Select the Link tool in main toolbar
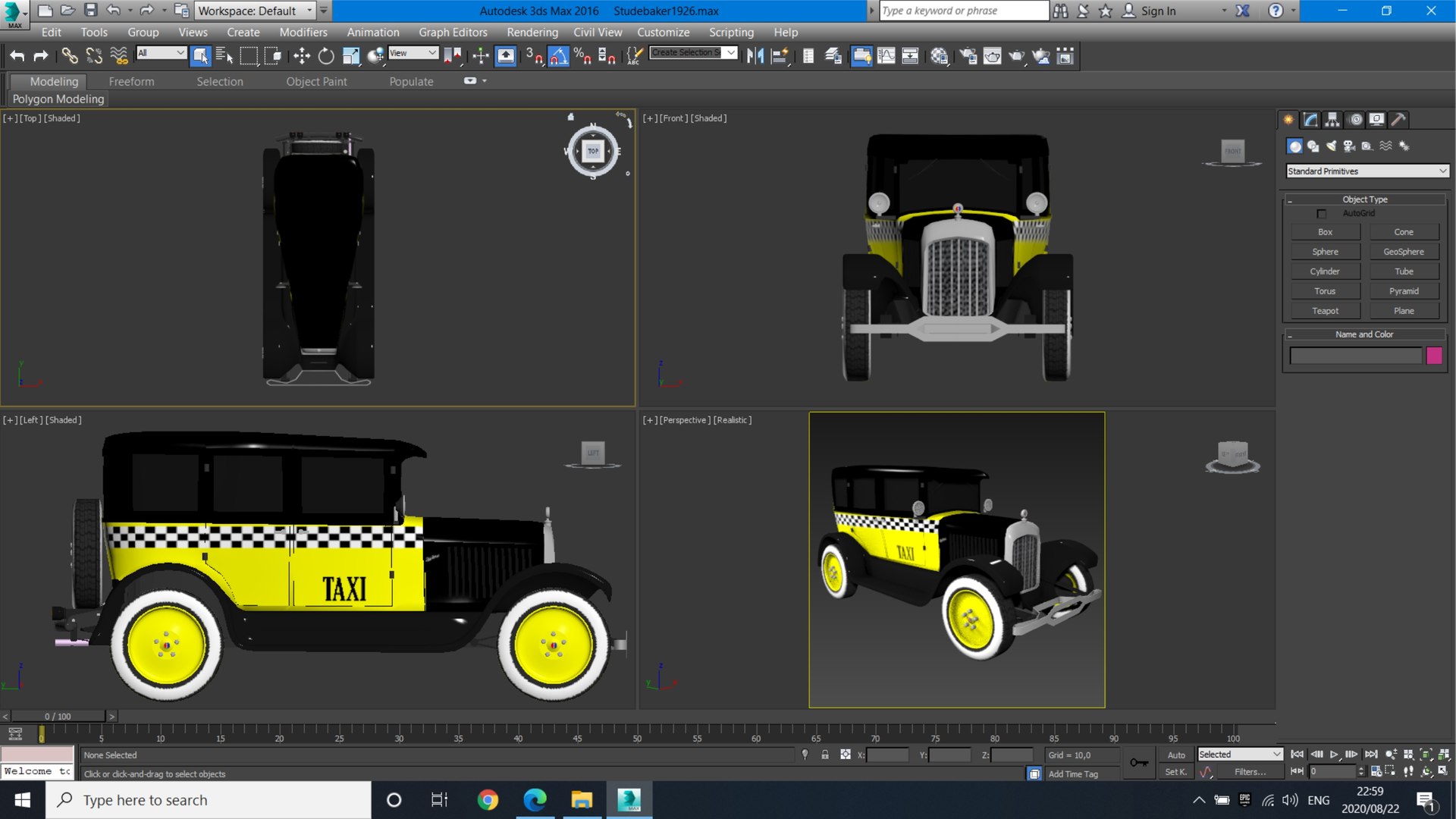Screen dimensions: 1456x819 (69, 55)
